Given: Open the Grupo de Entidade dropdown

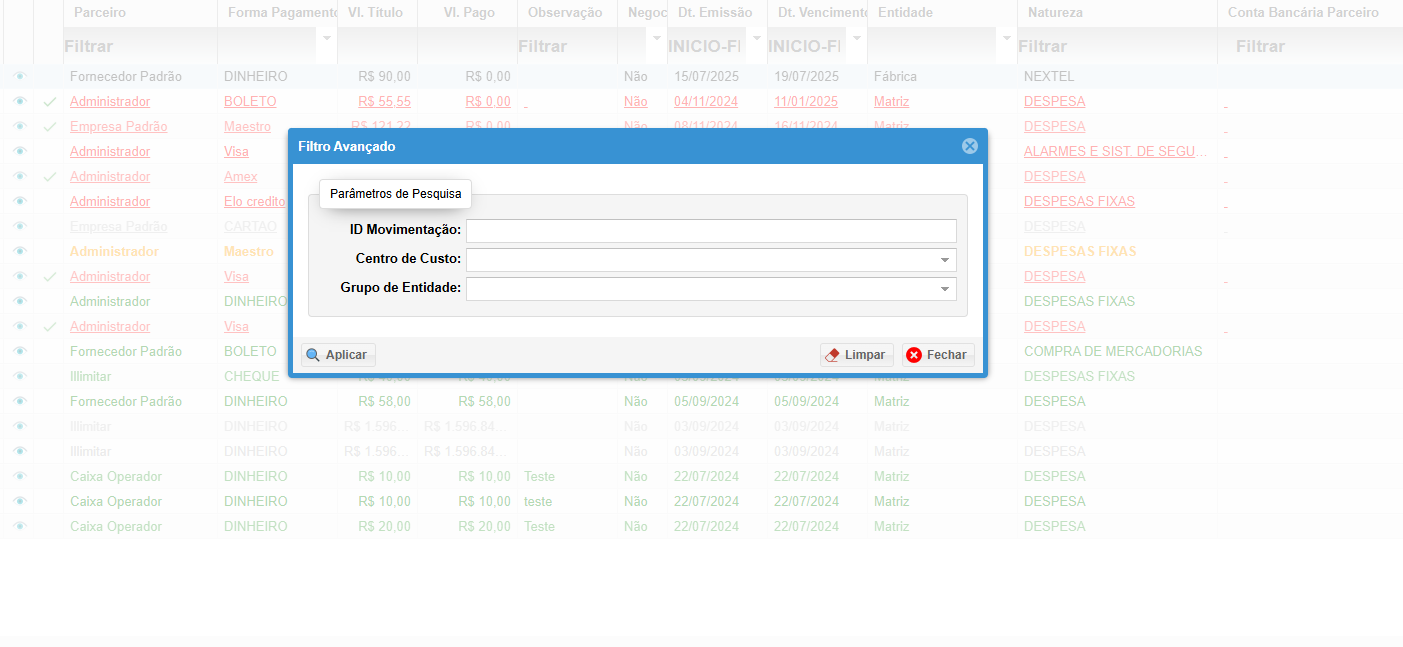Looking at the screenshot, I should (x=945, y=289).
